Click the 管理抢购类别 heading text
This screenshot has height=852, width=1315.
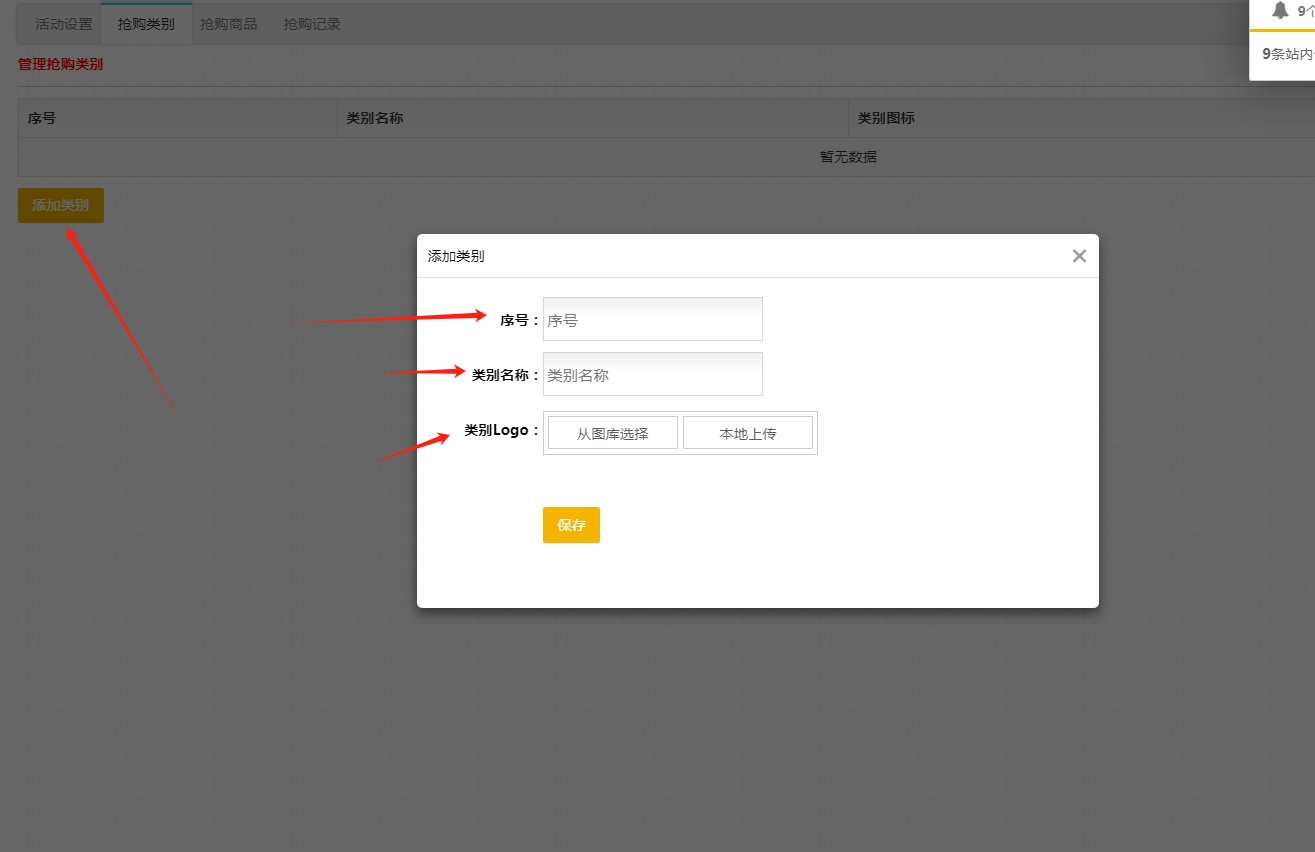(60, 65)
